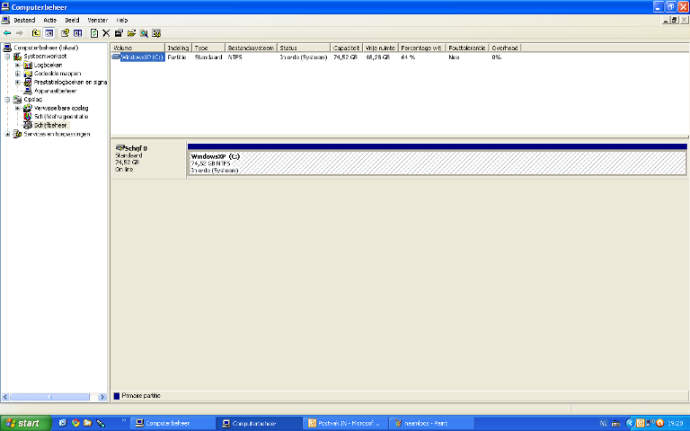Collapse the Systeemwerkset branch
The image size is (690, 431).
pos(7,56)
